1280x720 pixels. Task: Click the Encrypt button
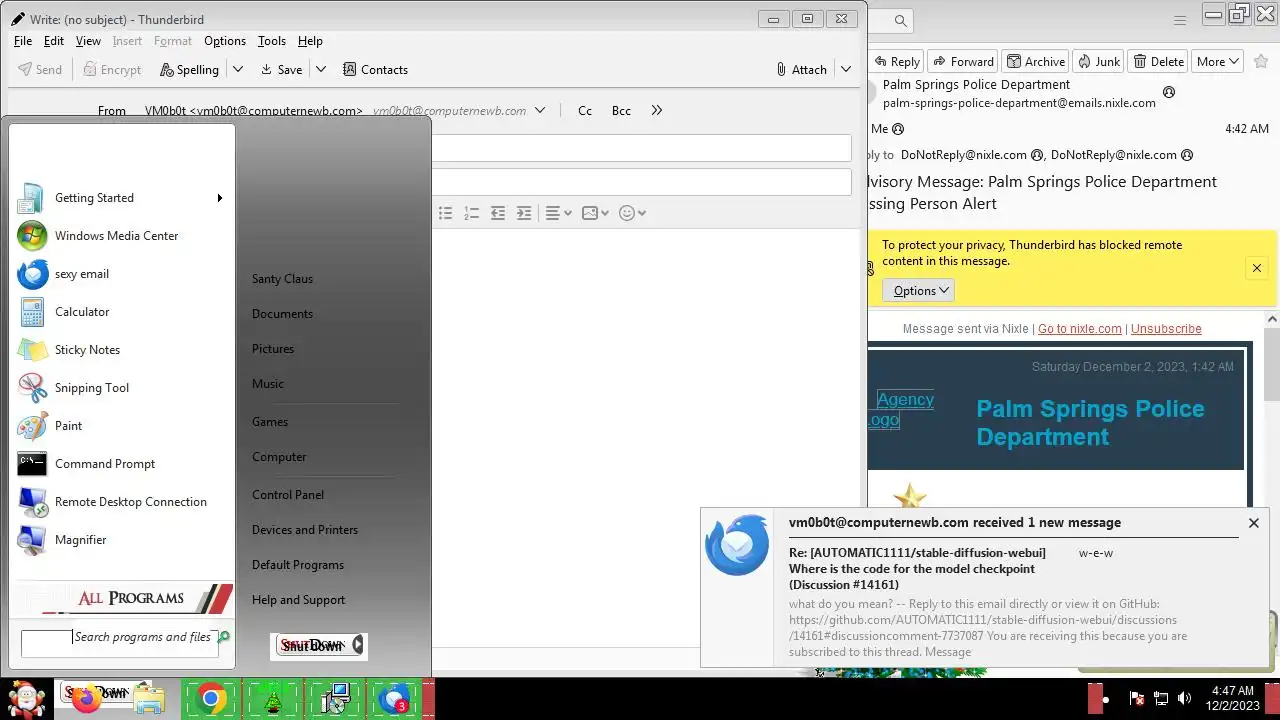112,69
